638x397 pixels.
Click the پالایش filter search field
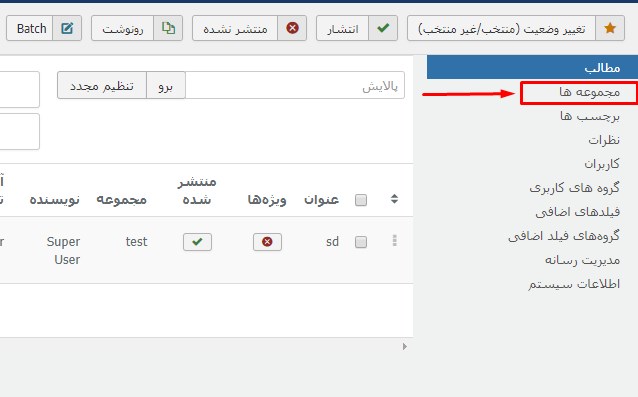(x=295, y=85)
